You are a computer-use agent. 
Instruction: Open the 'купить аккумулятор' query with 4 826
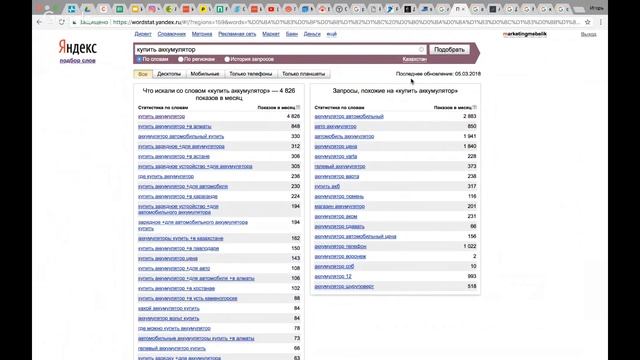coord(161,116)
